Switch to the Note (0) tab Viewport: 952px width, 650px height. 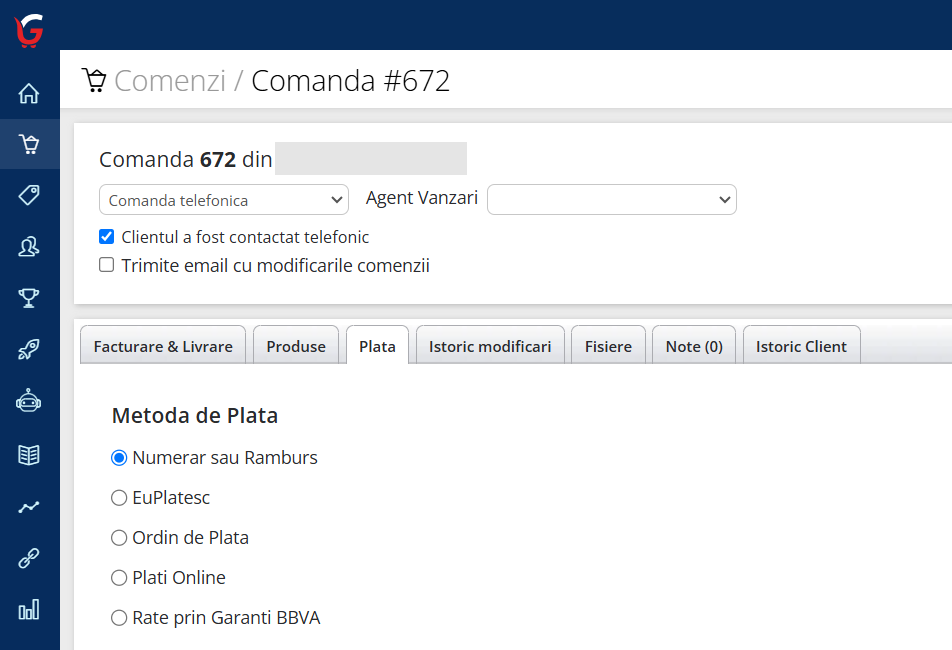tap(694, 345)
